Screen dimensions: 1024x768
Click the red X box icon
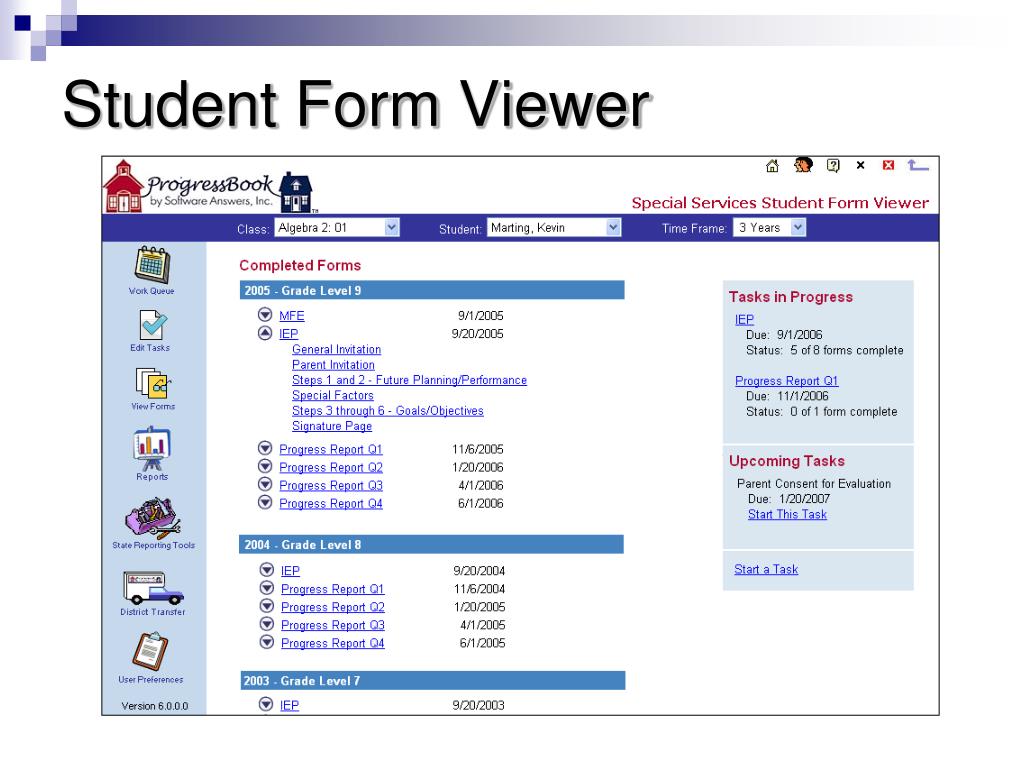coord(888,165)
